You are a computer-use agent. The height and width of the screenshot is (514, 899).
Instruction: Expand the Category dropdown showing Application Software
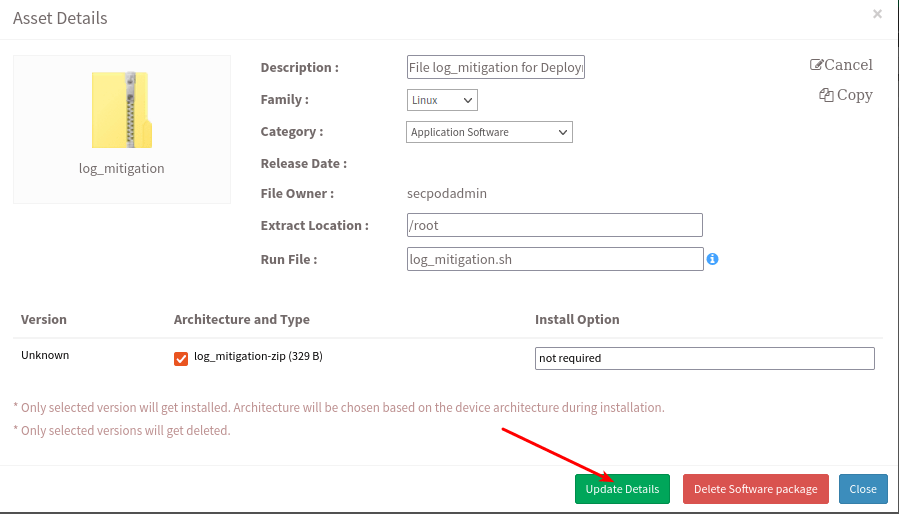(489, 132)
